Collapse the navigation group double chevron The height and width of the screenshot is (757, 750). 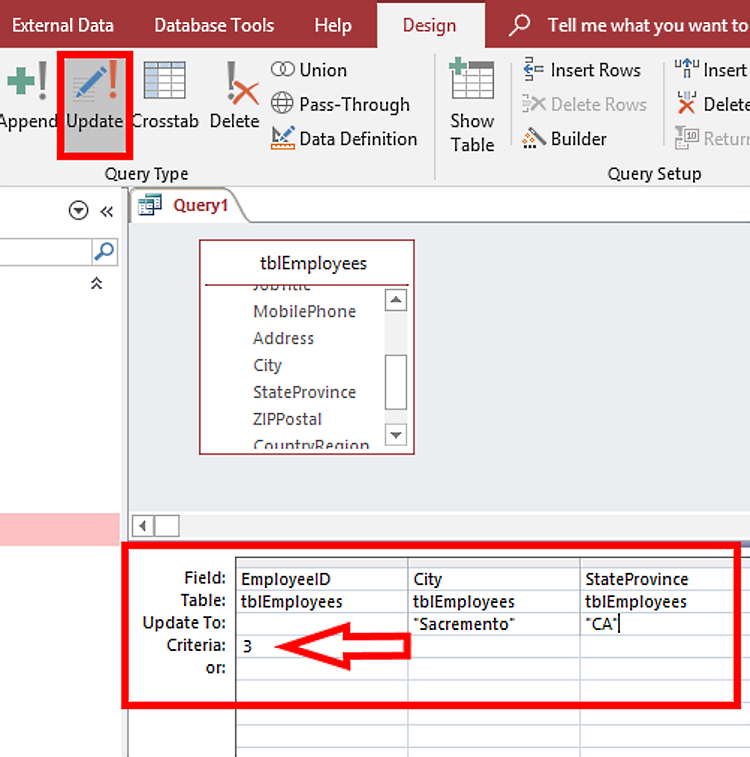coord(97,283)
